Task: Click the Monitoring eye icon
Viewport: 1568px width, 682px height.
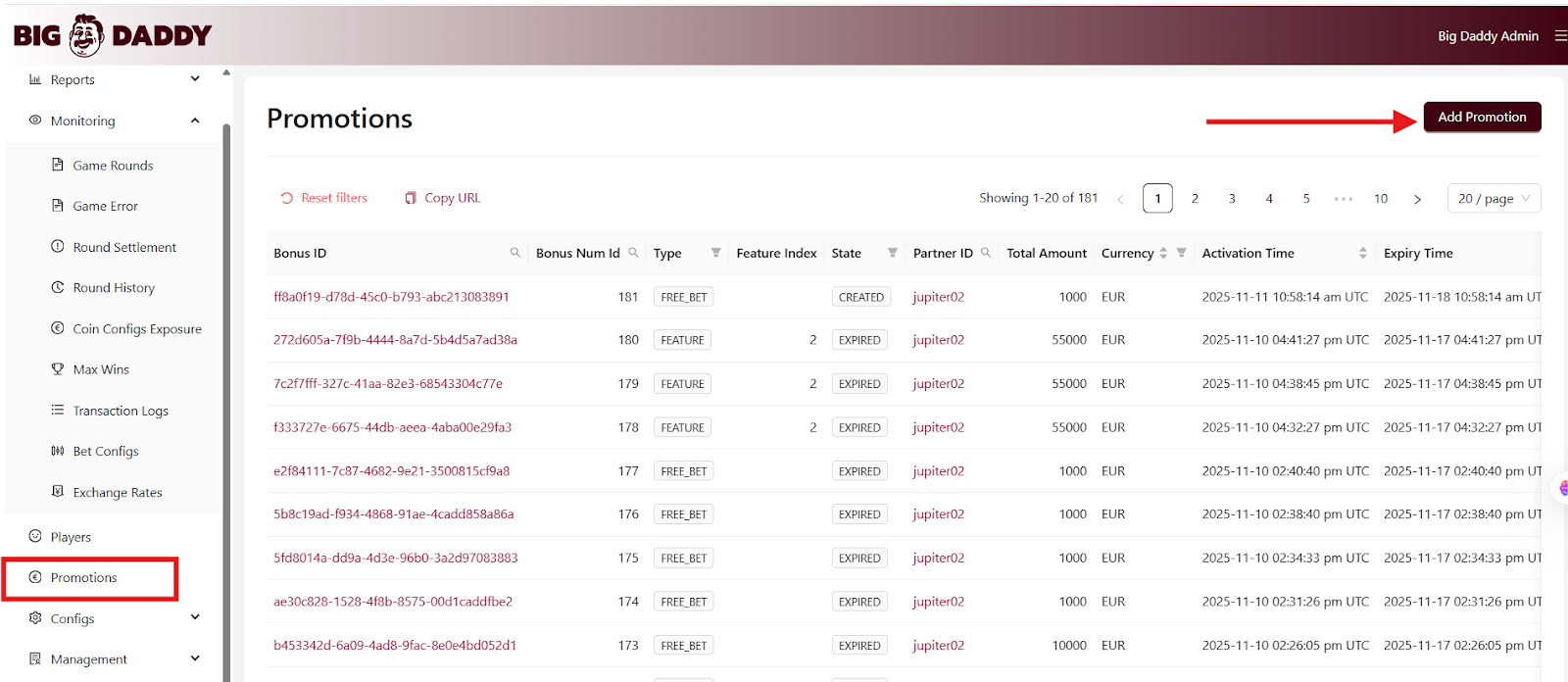Action: coord(35,120)
